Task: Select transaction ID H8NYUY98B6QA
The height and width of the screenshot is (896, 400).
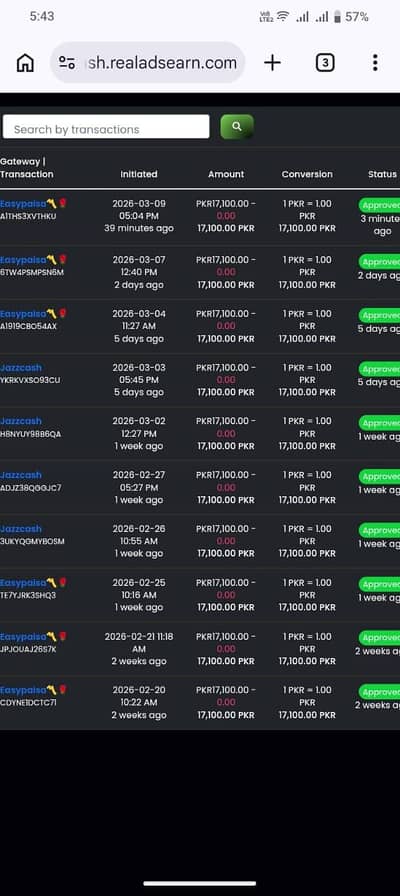Action: [30, 434]
